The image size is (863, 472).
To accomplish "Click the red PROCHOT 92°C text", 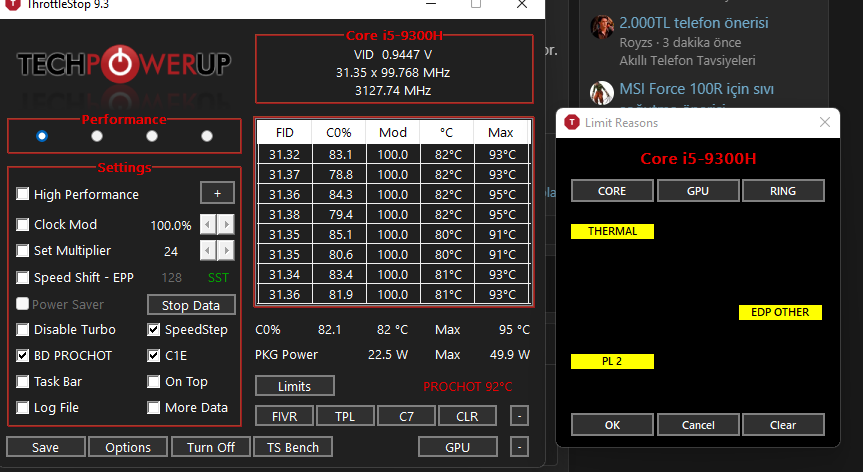I will (x=468, y=387).
